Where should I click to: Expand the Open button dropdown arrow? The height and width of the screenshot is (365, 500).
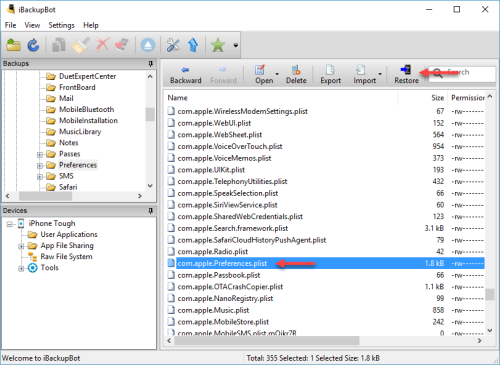coord(277,74)
